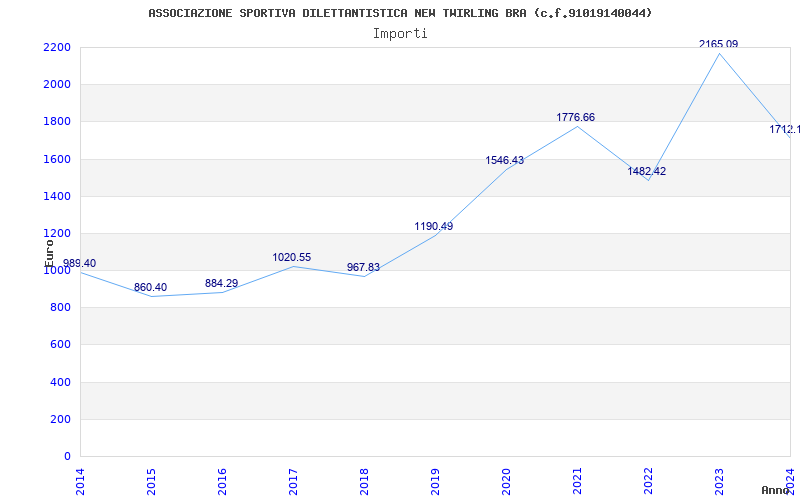800x500 pixels.
Task: Click the x-axis year 2021
Action: click(577, 482)
